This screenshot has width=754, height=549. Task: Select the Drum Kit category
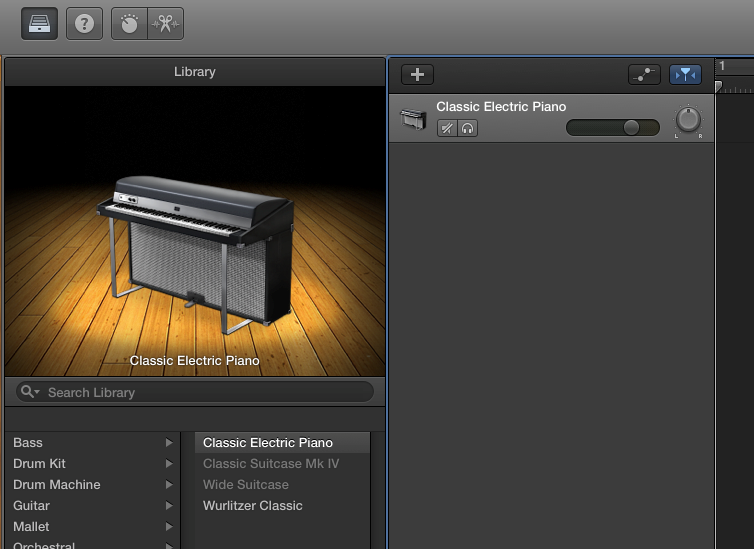click(93, 463)
